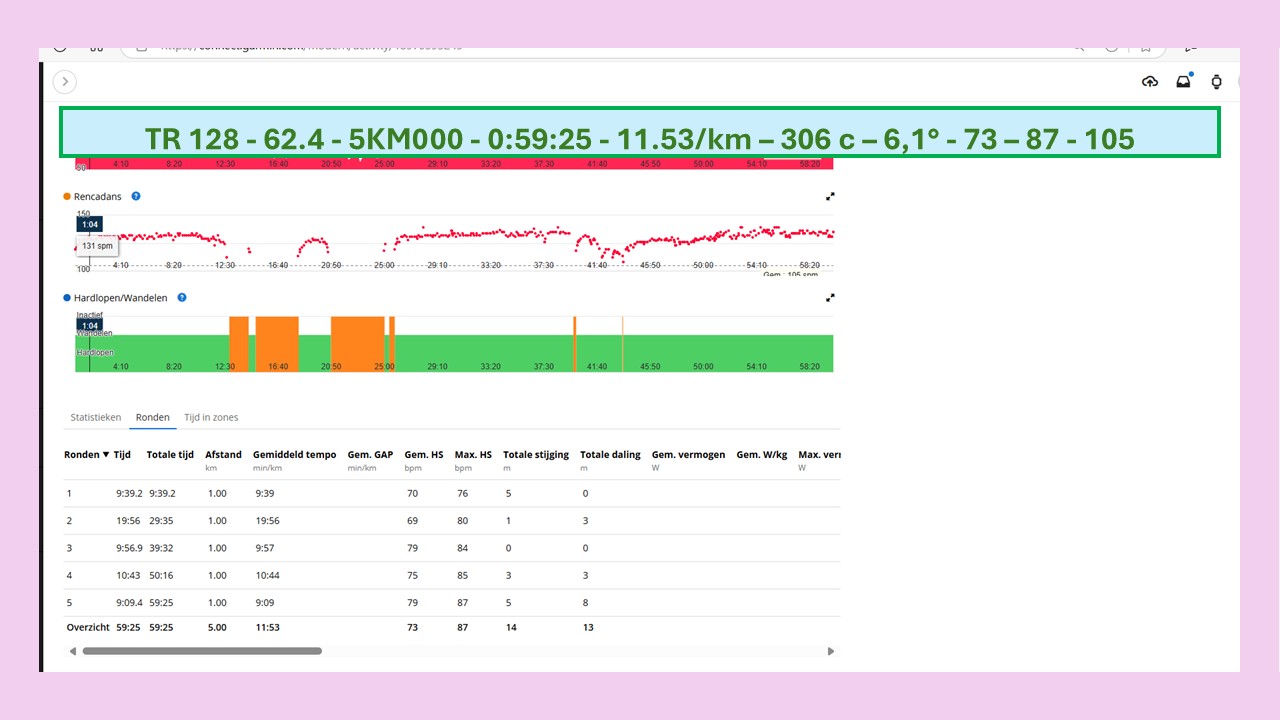Click the Hardlopen/Wandelen chart title label
Viewport: 1280px width, 720px height.
(x=121, y=297)
